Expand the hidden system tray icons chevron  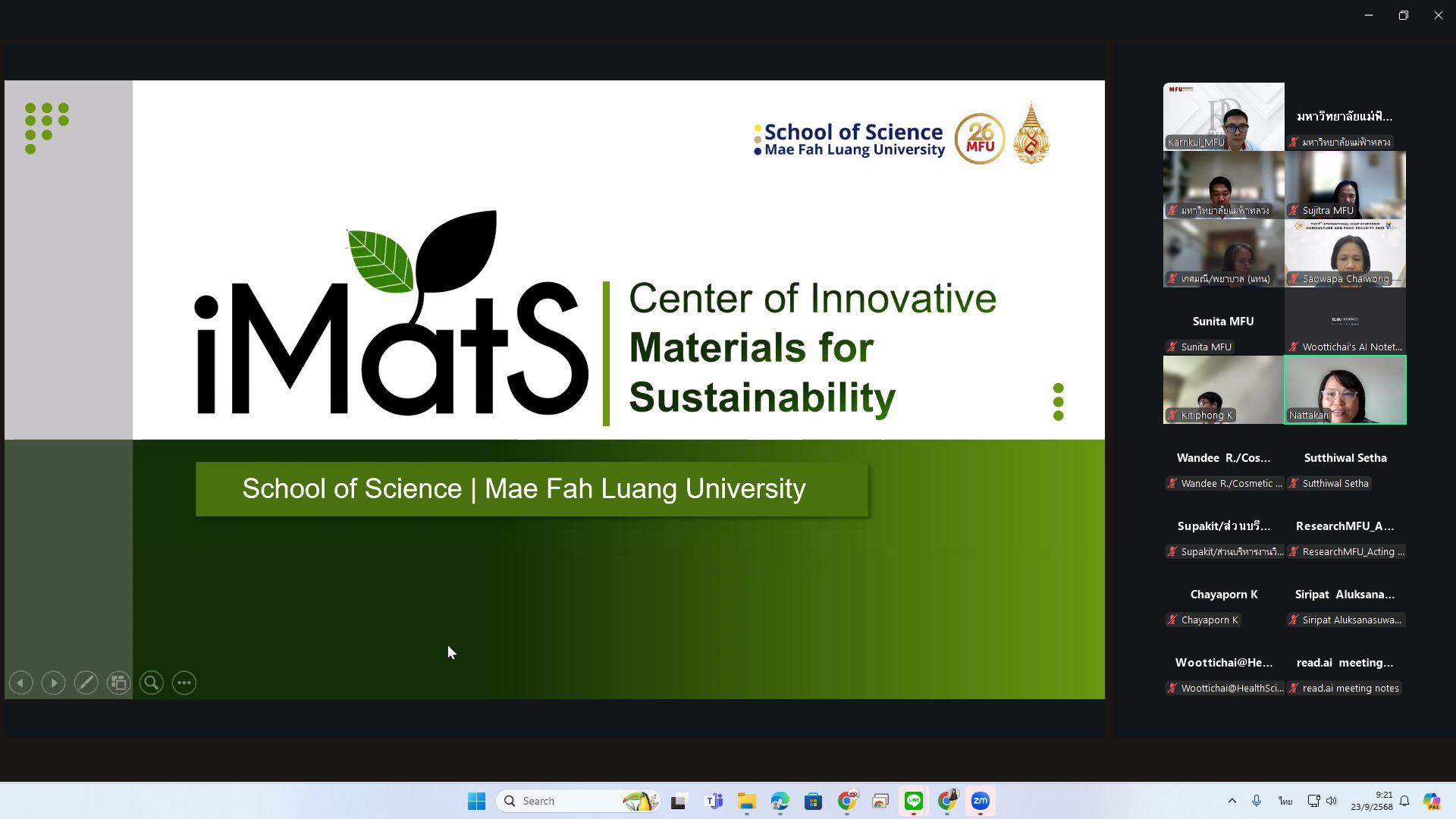coord(1232,801)
